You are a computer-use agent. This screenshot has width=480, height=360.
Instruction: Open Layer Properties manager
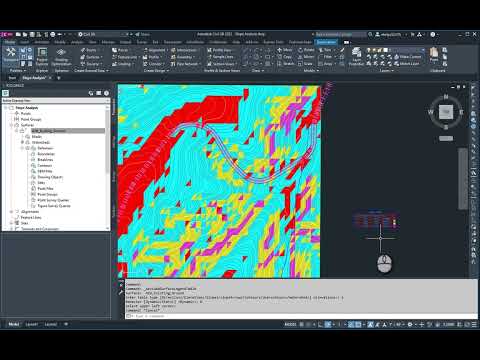tap(356, 57)
